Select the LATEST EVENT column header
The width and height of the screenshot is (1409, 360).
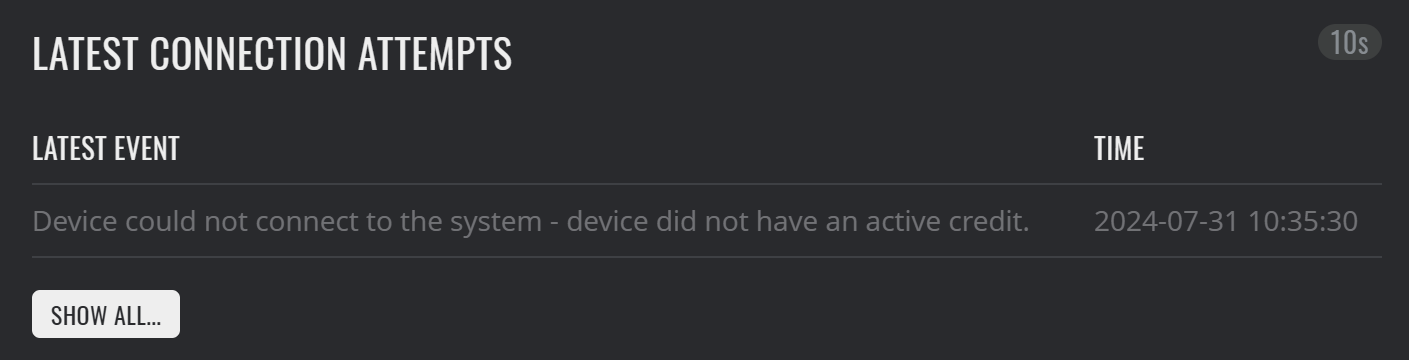point(106,149)
